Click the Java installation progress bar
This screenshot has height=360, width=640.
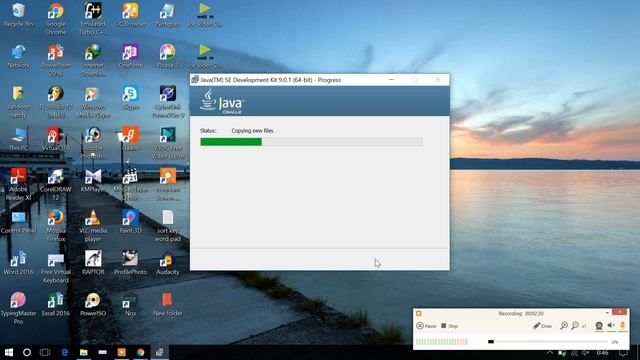pos(311,142)
